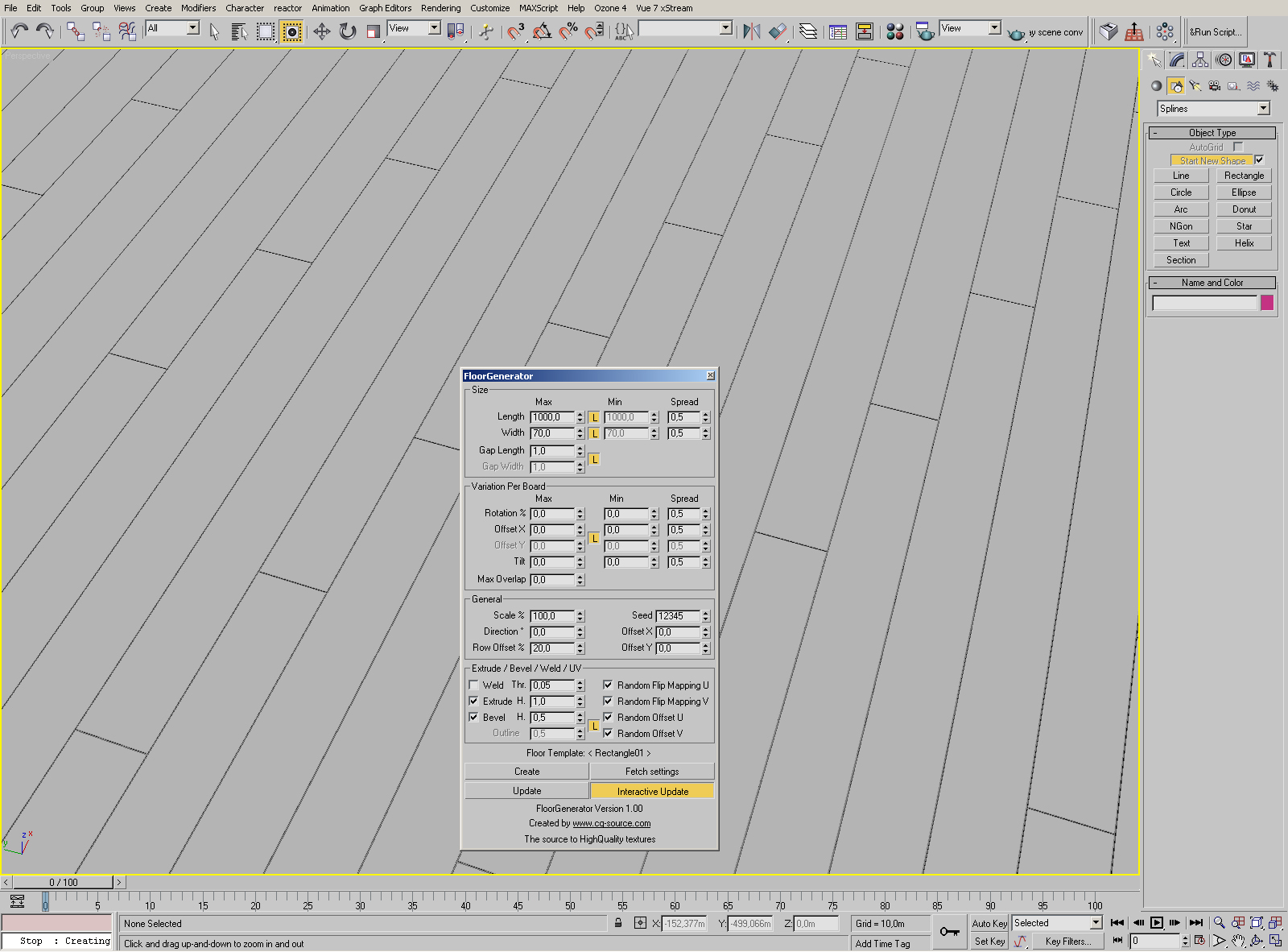Click the Play Animation button
This screenshot has height=952, width=1288.
point(1157,923)
